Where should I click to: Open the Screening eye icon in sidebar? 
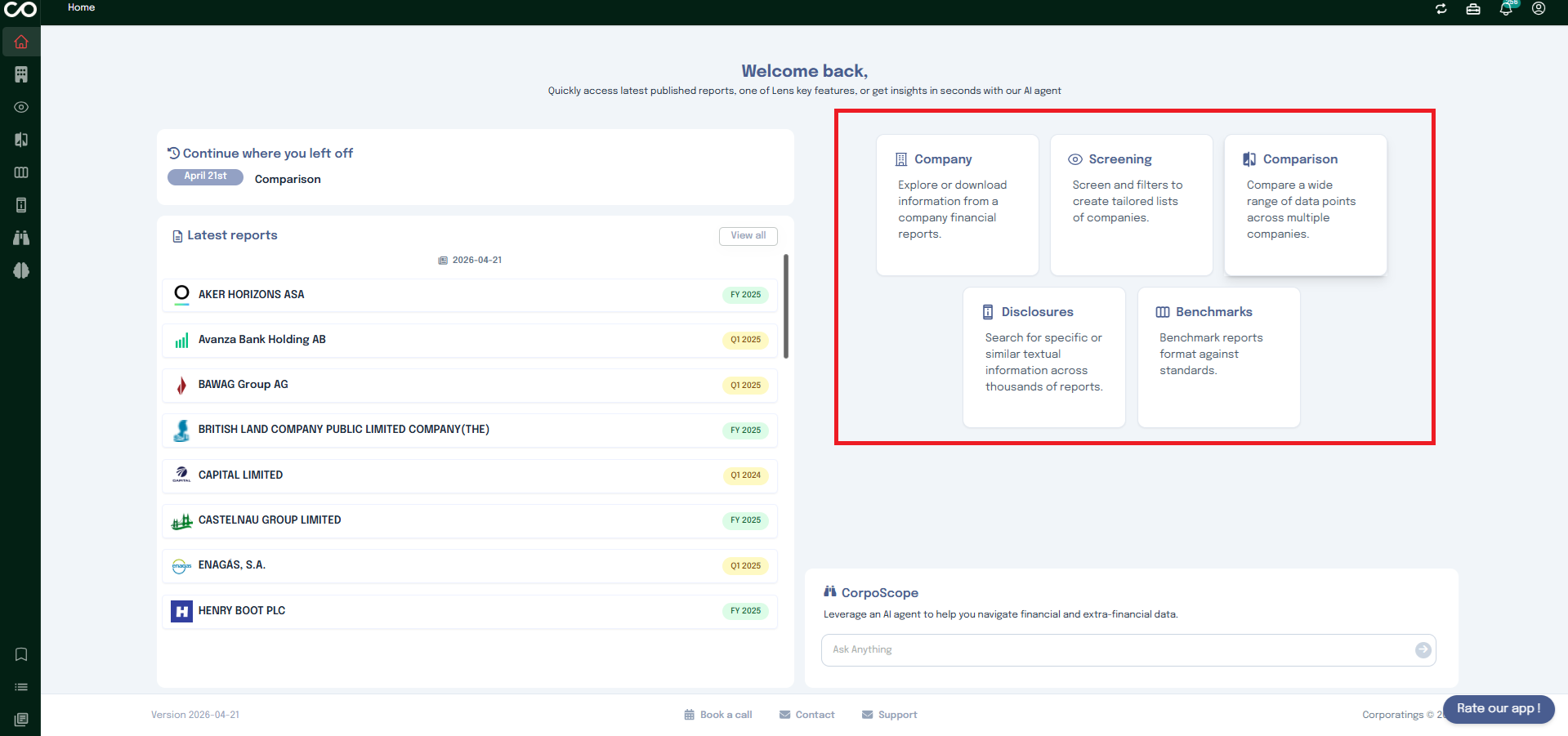[21, 107]
